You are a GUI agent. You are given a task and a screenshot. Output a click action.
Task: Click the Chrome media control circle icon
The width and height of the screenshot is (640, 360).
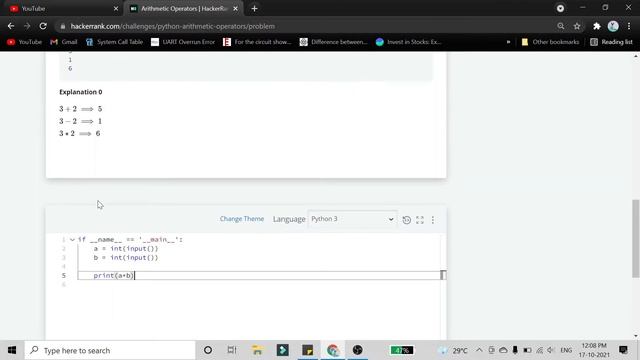click(560, 8)
